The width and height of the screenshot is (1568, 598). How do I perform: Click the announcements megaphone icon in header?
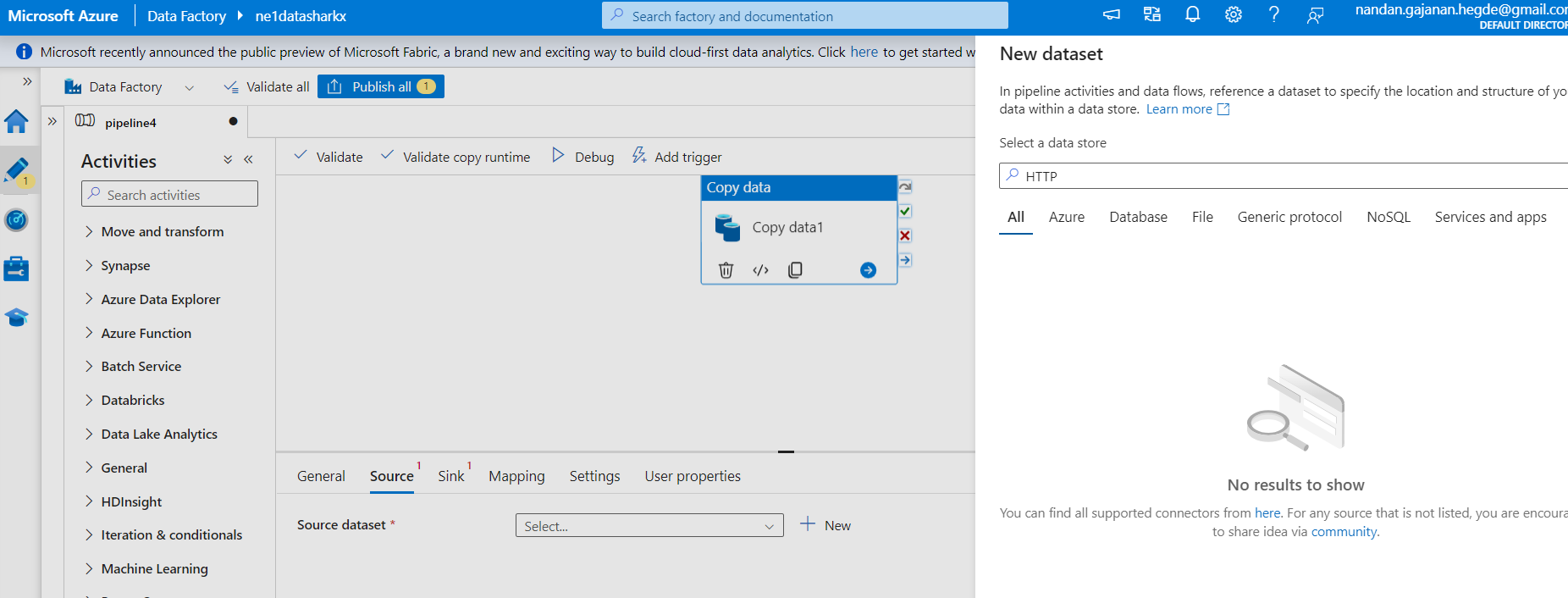point(1112,14)
